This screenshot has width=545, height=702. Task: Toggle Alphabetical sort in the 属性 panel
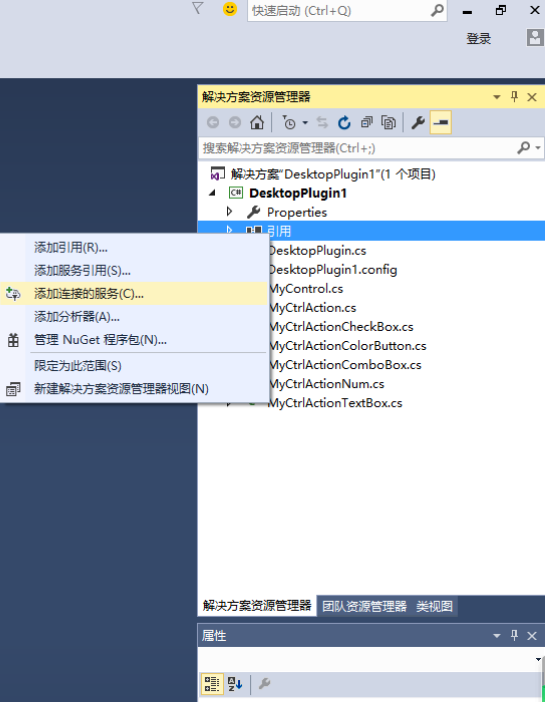tap(235, 684)
